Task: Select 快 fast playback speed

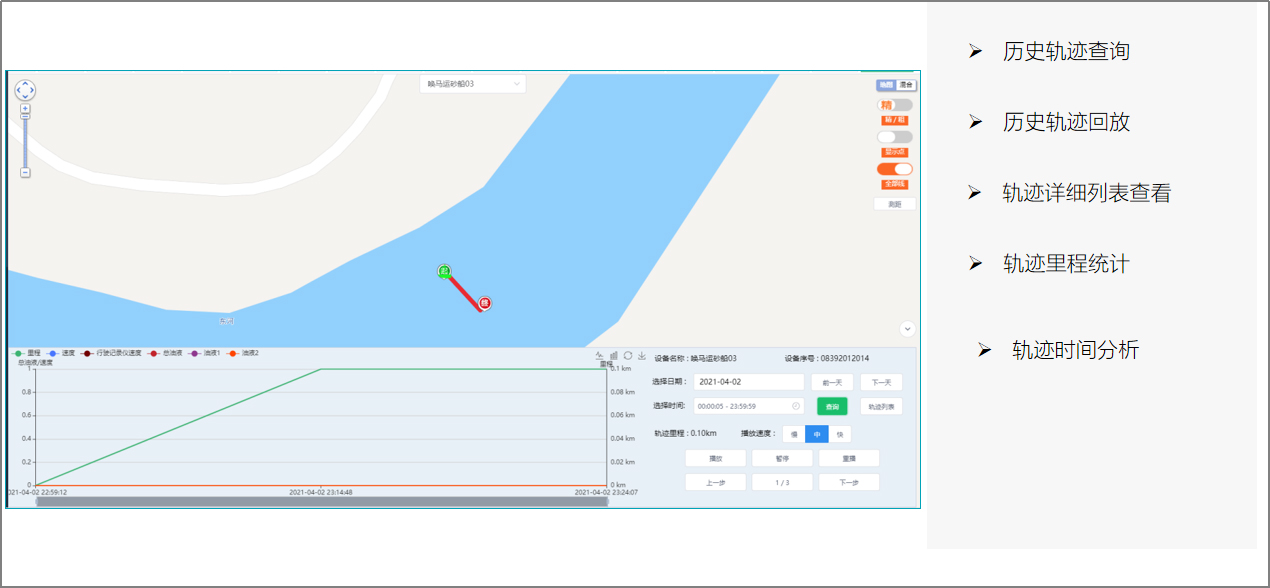Action: (x=840, y=434)
